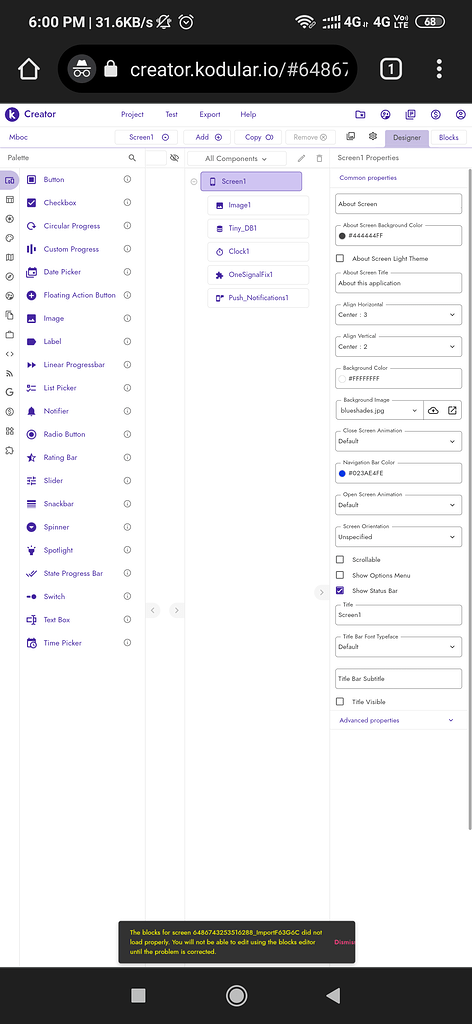Enable the Scrollable checkbox
Viewport: 472px width, 1024px height.
340,560
